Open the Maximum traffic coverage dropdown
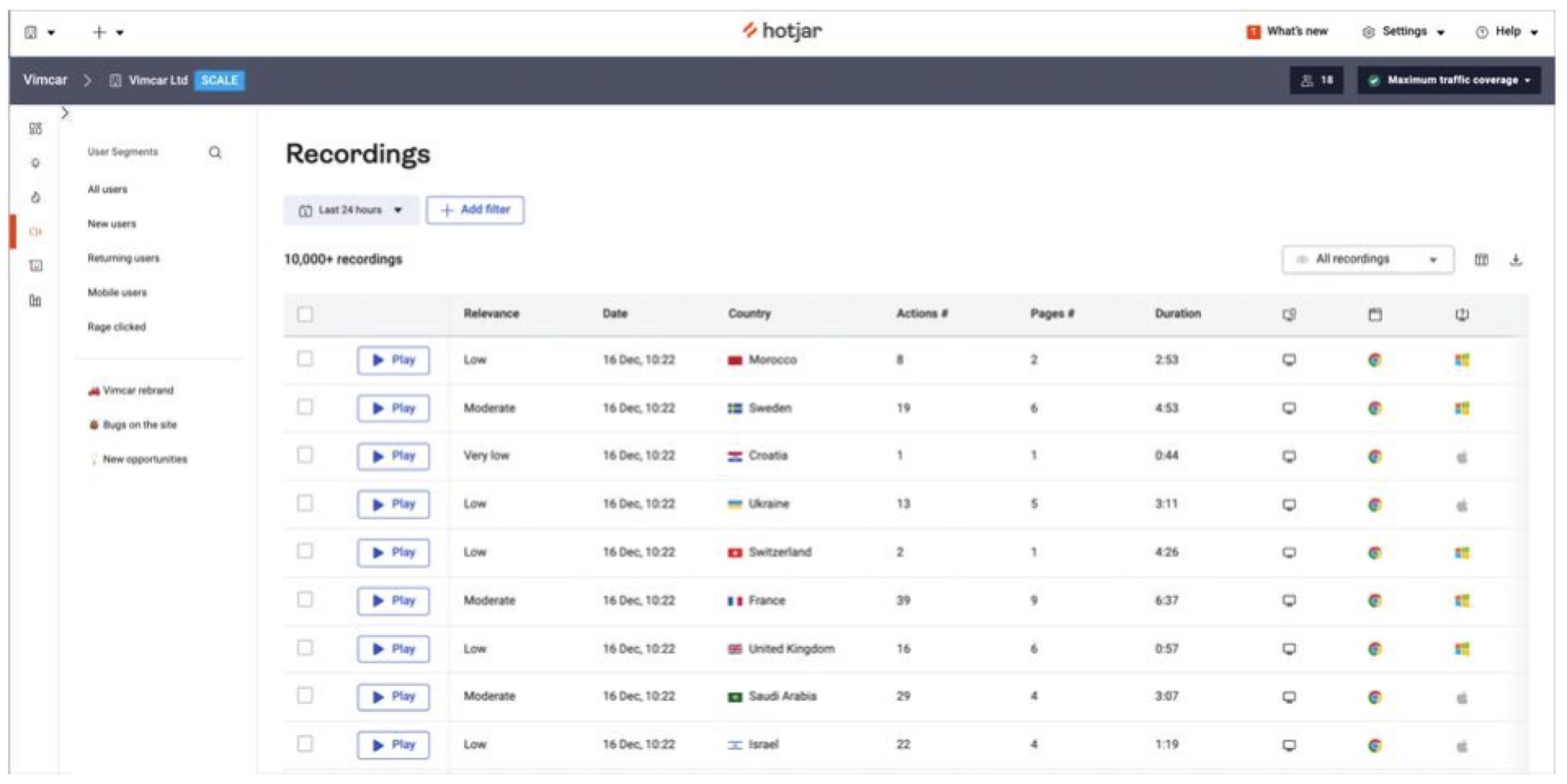Viewport: 1567px width, 784px height. tap(1449, 81)
